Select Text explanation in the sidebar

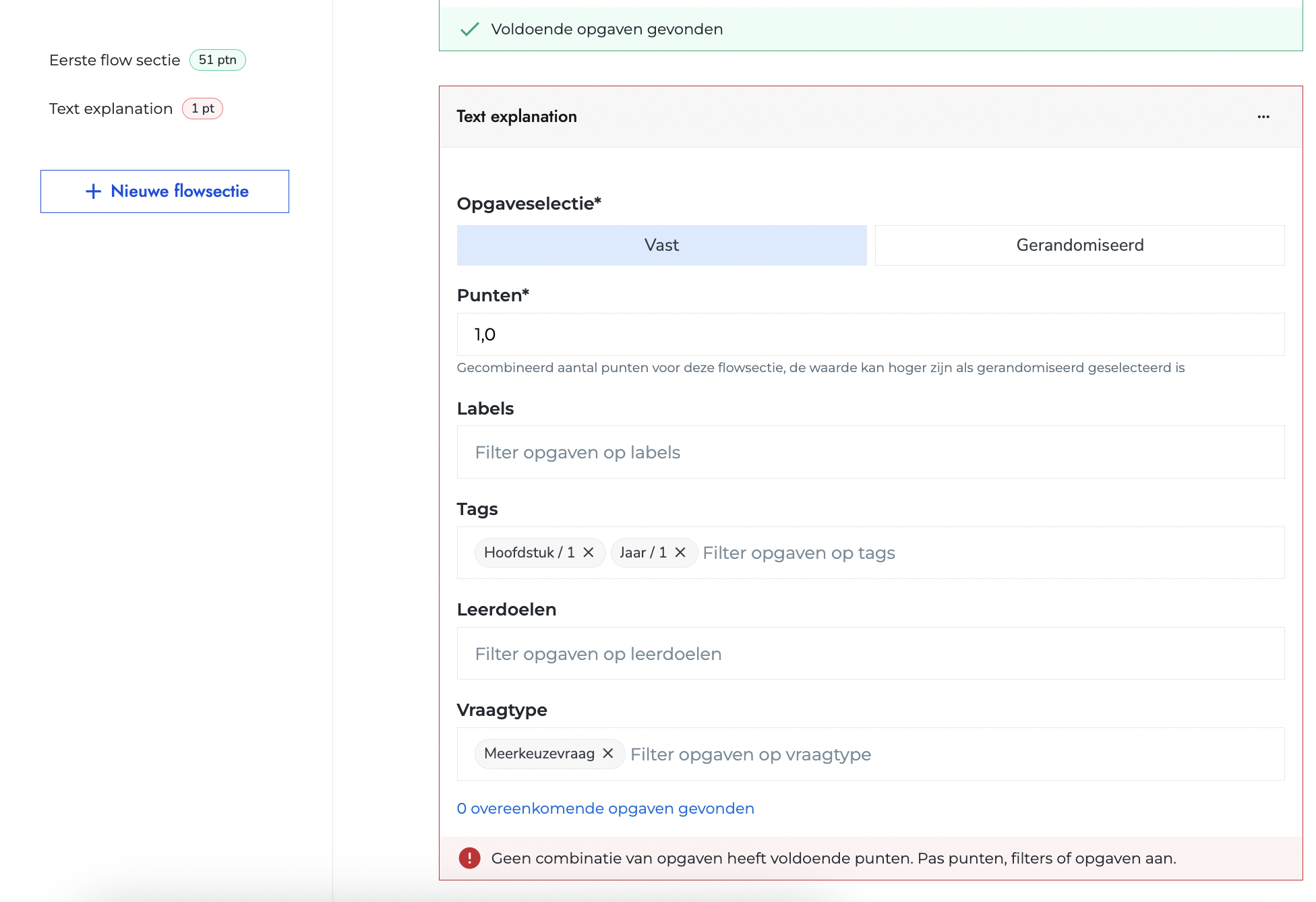[x=111, y=108]
